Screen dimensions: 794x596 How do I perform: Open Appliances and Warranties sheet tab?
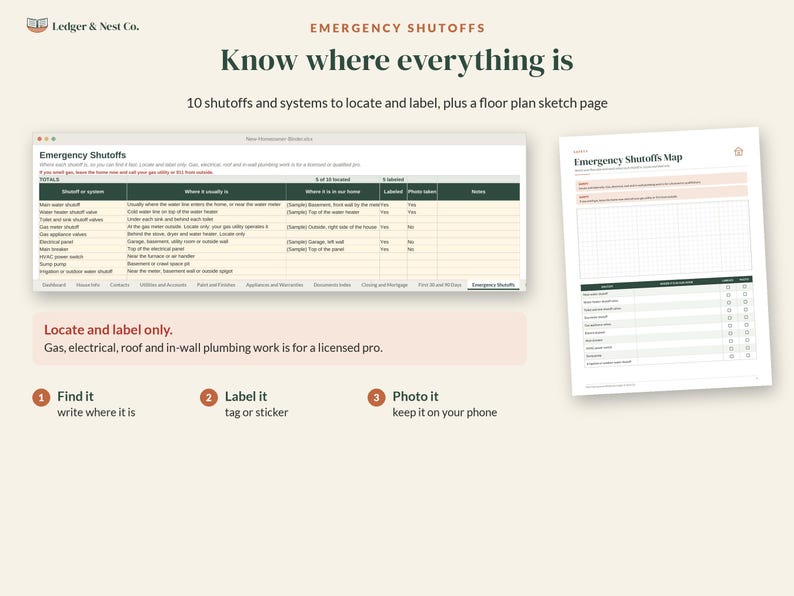(274, 285)
